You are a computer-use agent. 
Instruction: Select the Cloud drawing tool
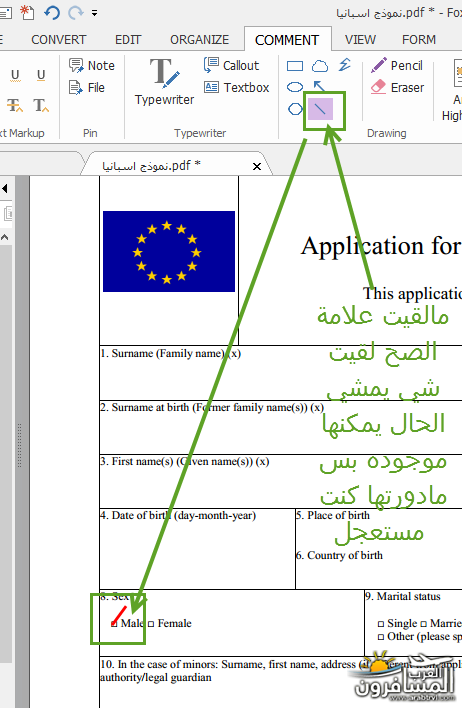click(x=320, y=66)
